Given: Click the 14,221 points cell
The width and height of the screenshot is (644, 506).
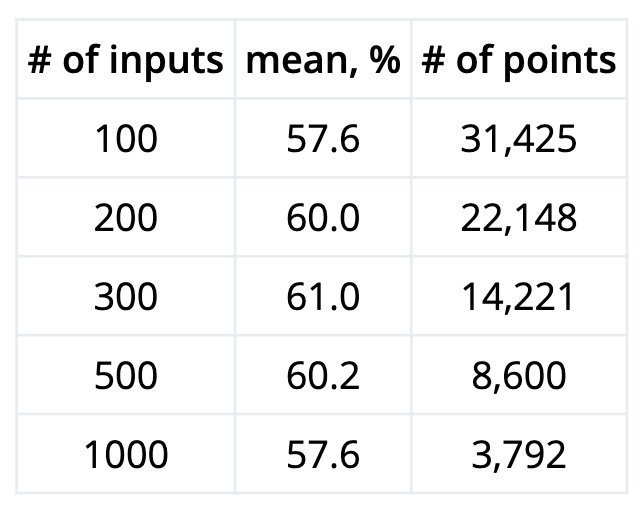Looking at the screenshot, I should [x=518, y=297].
